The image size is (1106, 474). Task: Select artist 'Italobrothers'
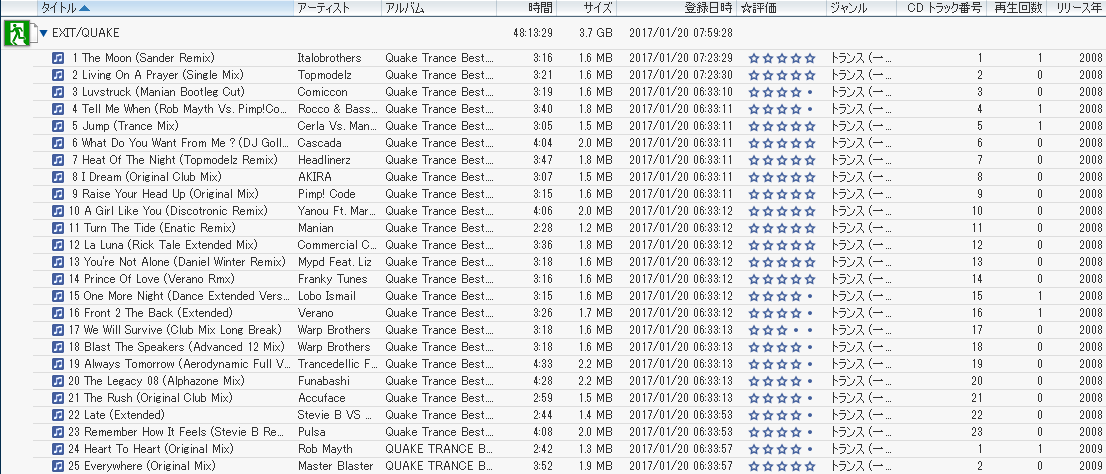(x=329, y=58)
